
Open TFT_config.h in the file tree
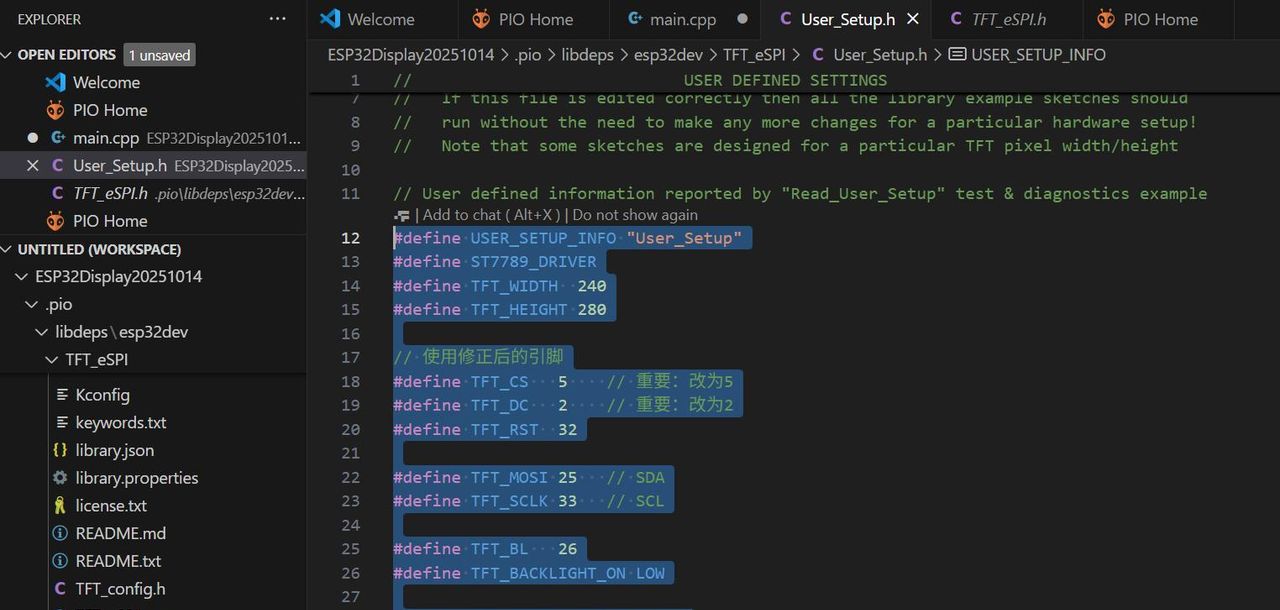tap(120, 589)
